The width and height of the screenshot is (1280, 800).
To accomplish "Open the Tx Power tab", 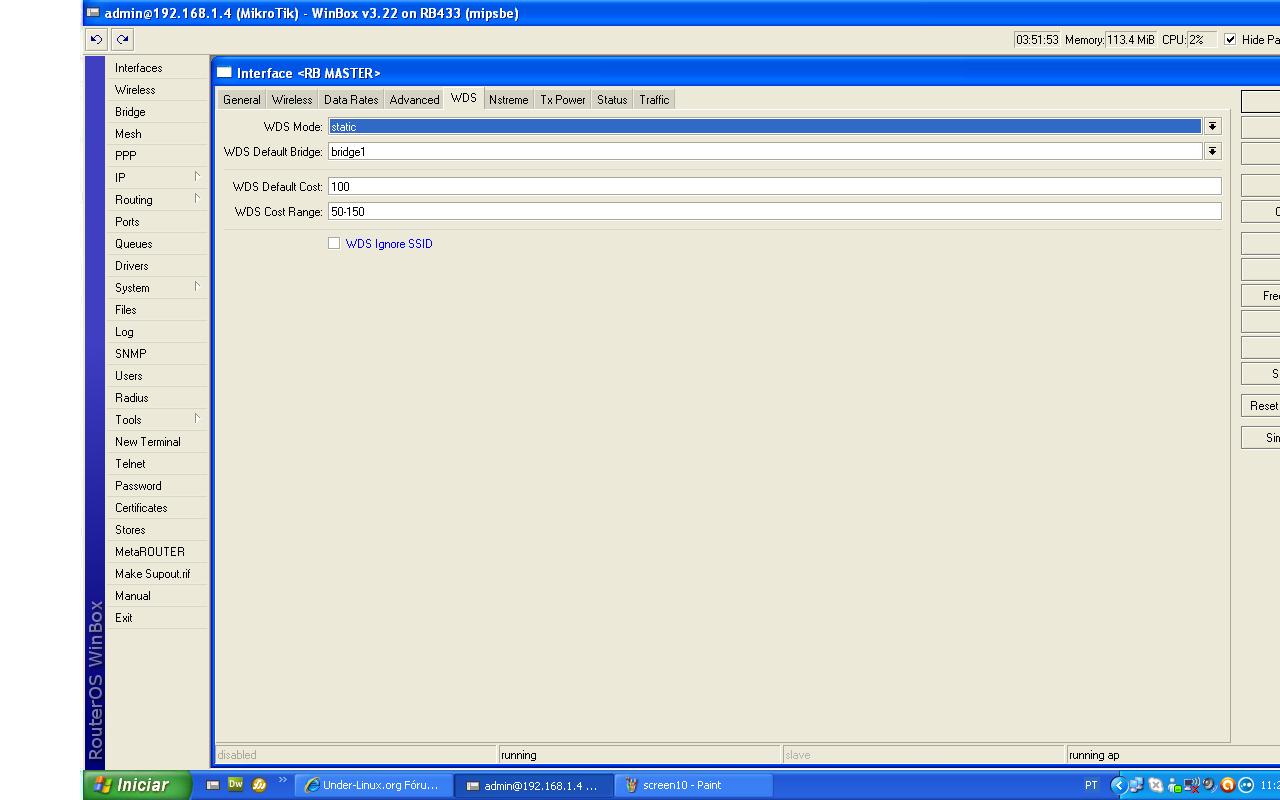I will tap(563, 100).
